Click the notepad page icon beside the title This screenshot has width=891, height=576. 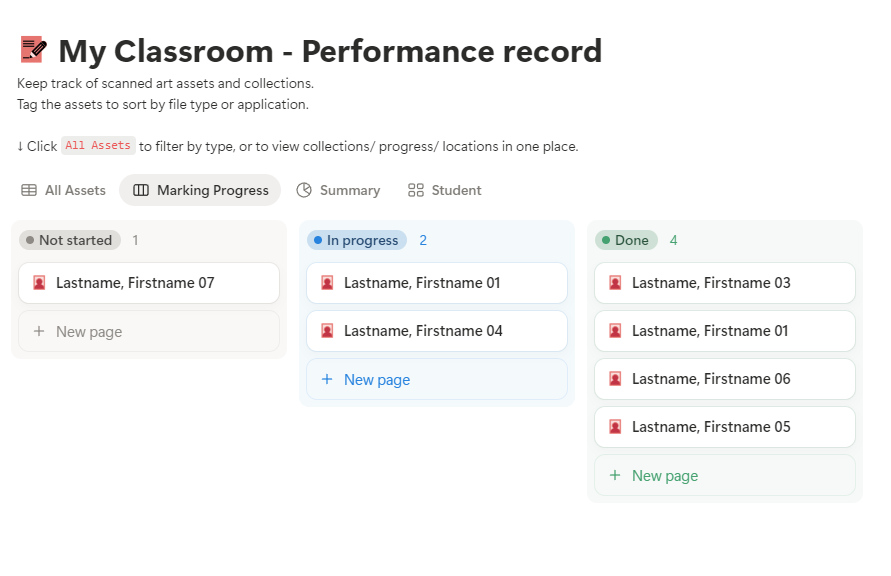(32, 51)
